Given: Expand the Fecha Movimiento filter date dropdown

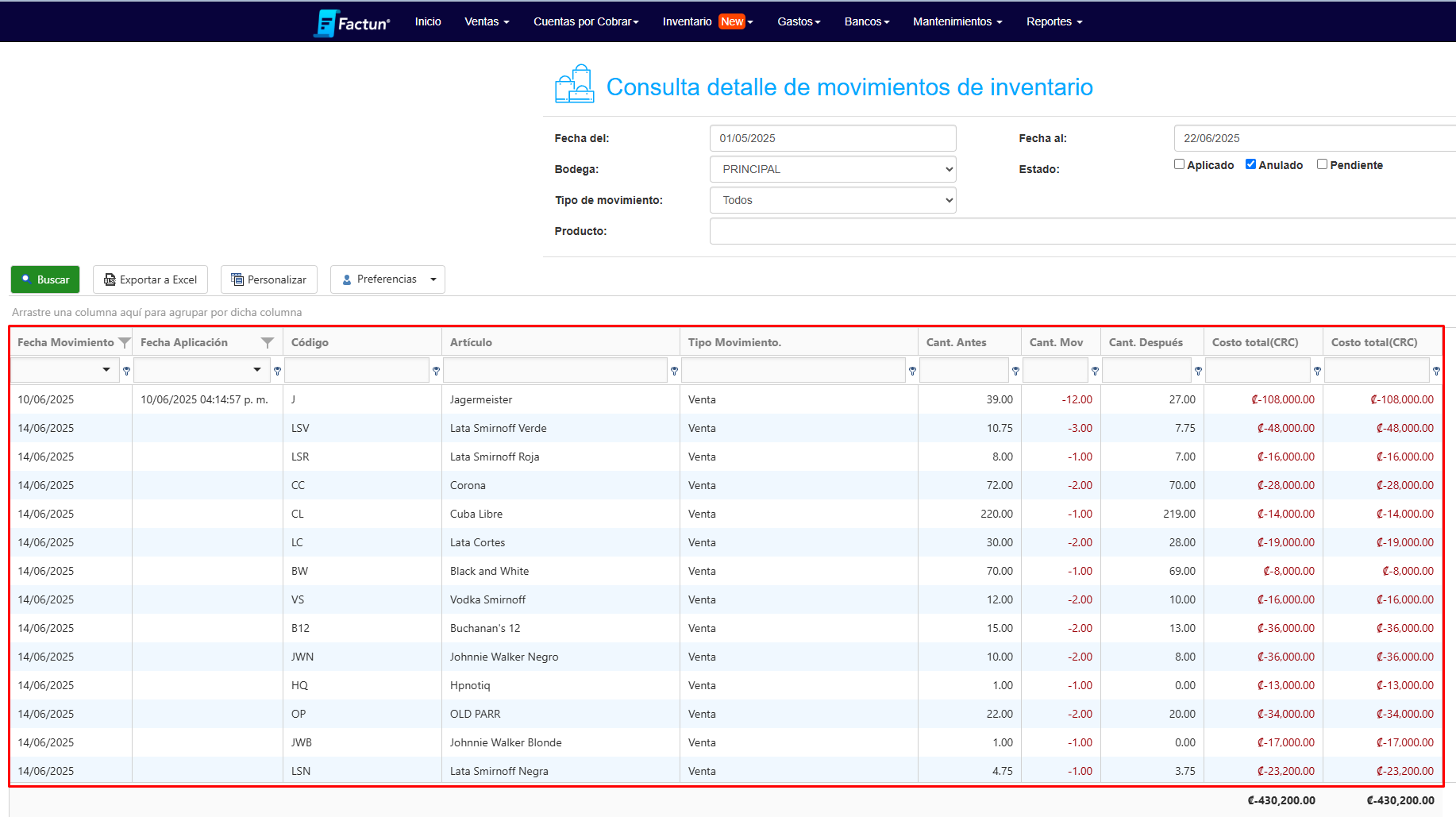Looking at the screenshot, I should coord(106,370).
